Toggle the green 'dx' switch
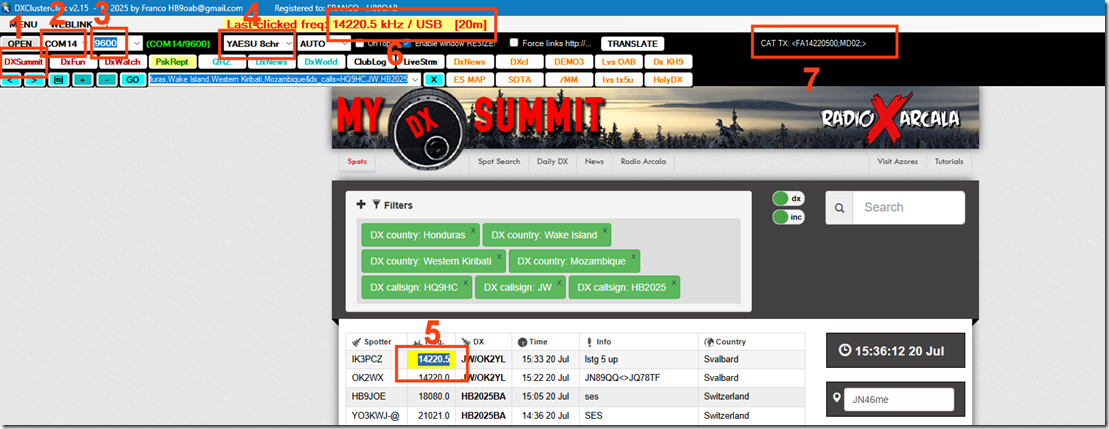The image size is (1109, 429). [x=789, y=199]
